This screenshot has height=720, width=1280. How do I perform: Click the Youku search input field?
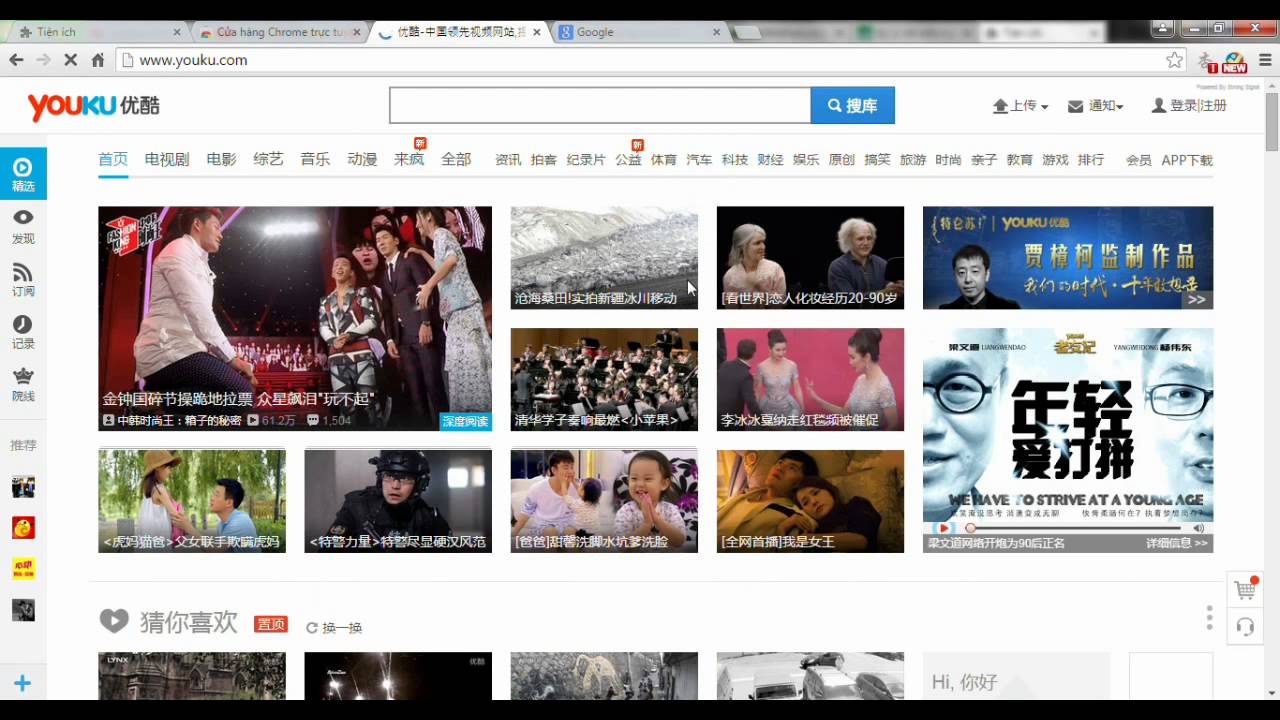point(600,106)
